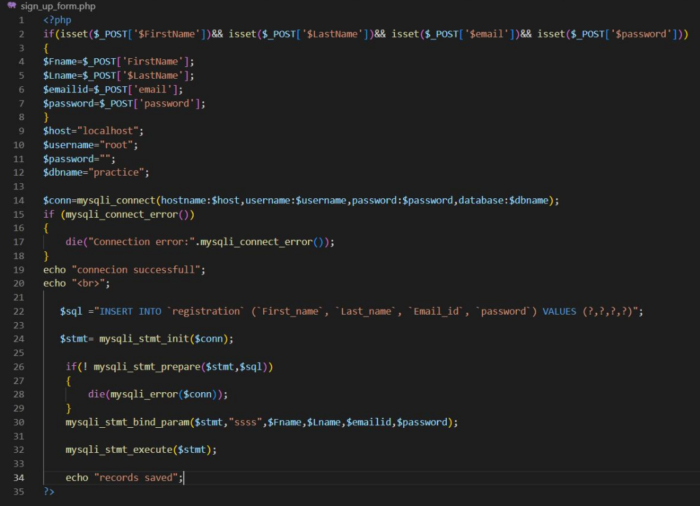Image resolution: width=700 pixels, height=506 pixels.
Task: Click the mysqli_stmt_execute($stmt) line
Action: pyautogui.click(x=141, y=450)
